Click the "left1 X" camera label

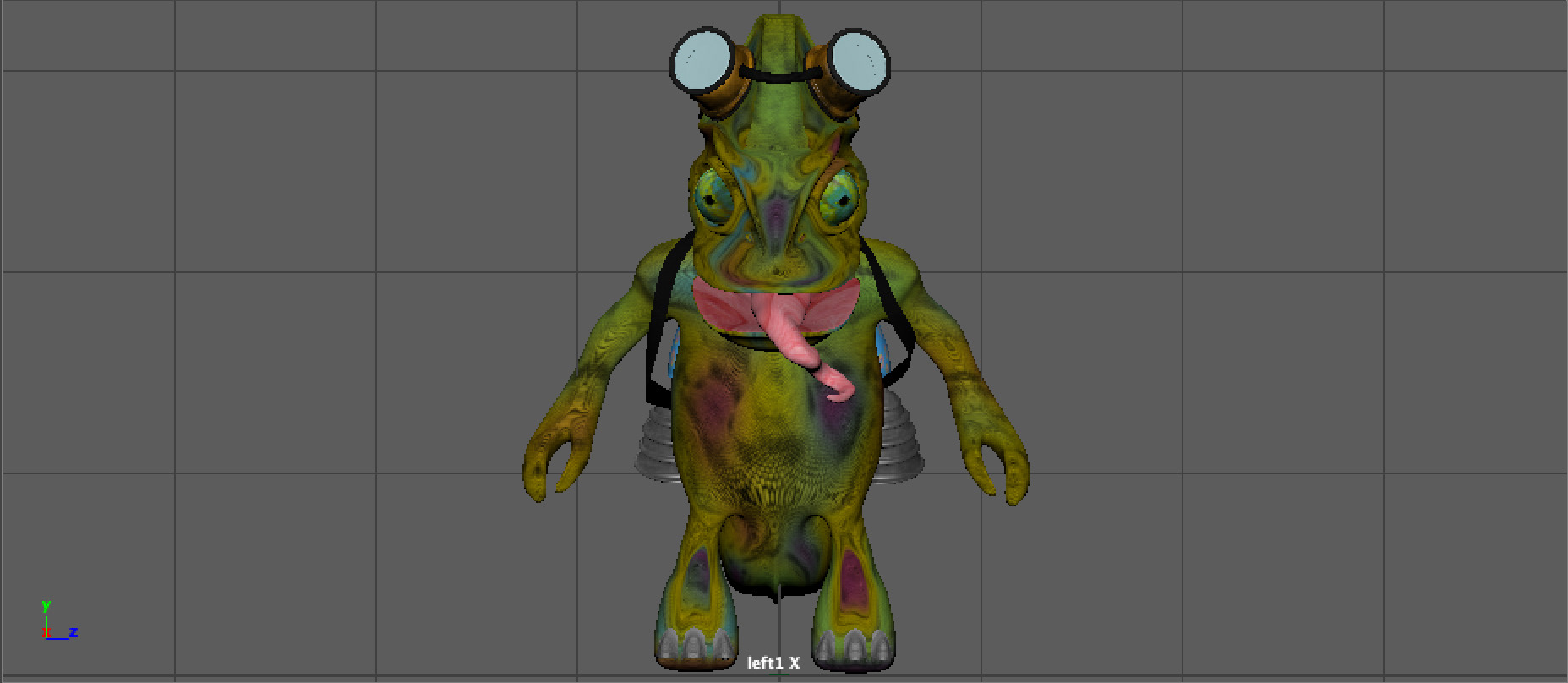coord(773,663)
